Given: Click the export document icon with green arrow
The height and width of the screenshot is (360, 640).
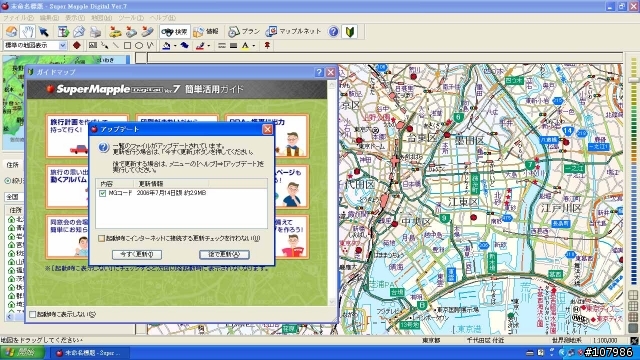Looking at the screenshot, I should (63, 31).
